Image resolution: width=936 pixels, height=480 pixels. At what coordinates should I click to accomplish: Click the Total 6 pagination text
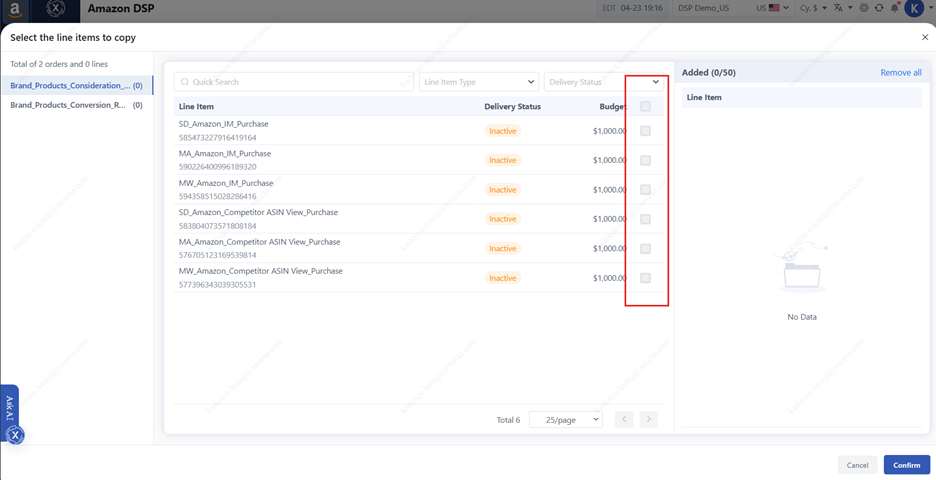tap(509, 420)
